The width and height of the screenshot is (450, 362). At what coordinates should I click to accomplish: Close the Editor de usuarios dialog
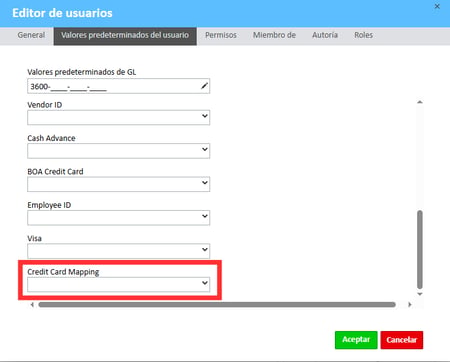437,6
